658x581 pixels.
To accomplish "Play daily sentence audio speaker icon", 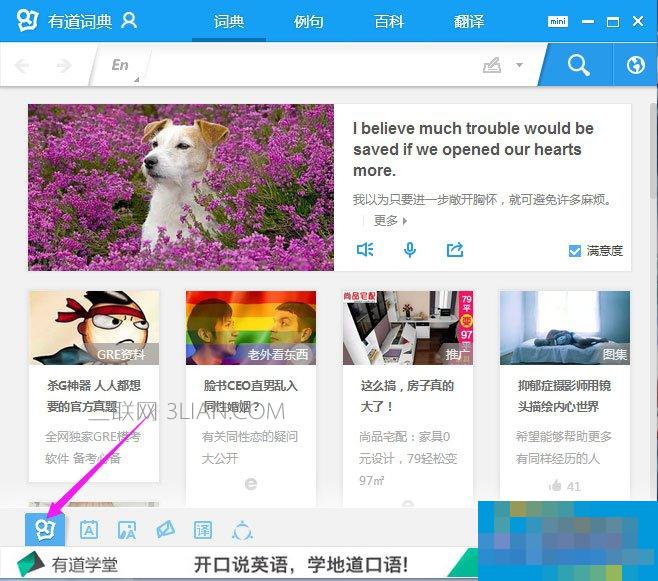I will tap(365, 250).
